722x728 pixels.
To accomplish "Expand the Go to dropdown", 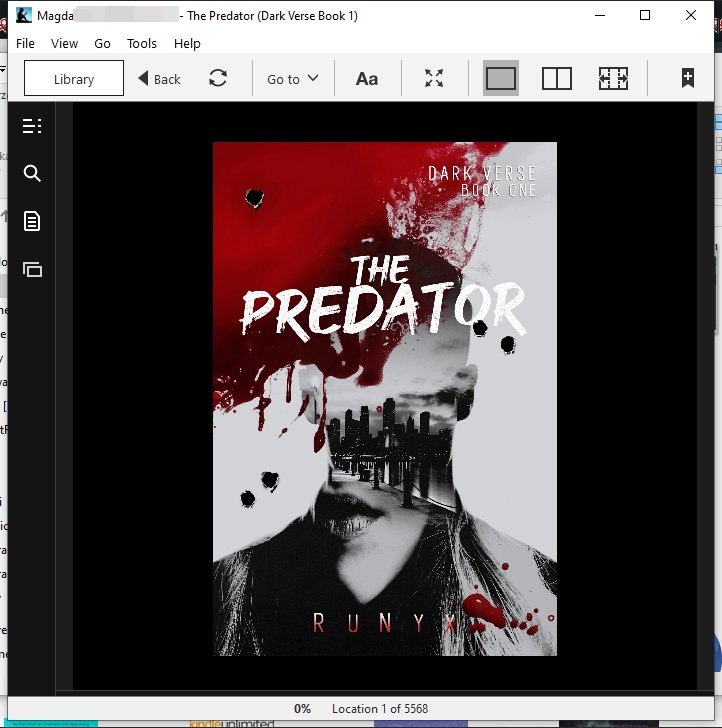I will (293, 79).
